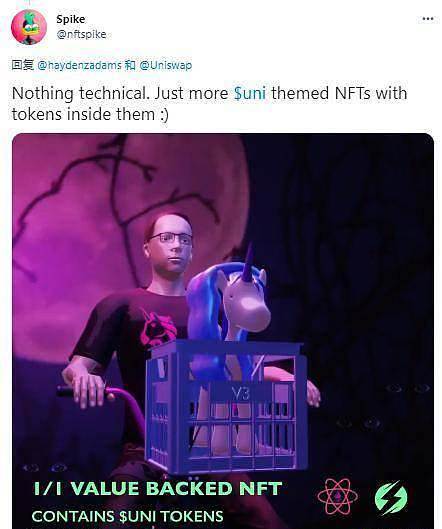Click the reply indicator '回复' text
The width and height of the screenshot is (442, 529).
[x=23, y=65]
